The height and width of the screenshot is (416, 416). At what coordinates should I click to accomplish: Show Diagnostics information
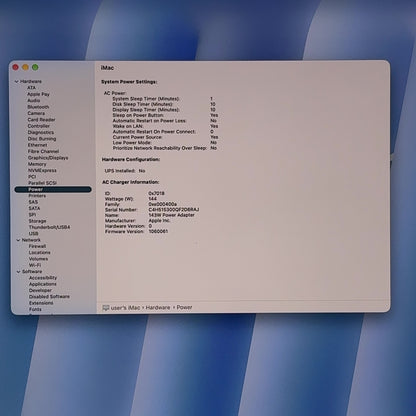(41, 132)
